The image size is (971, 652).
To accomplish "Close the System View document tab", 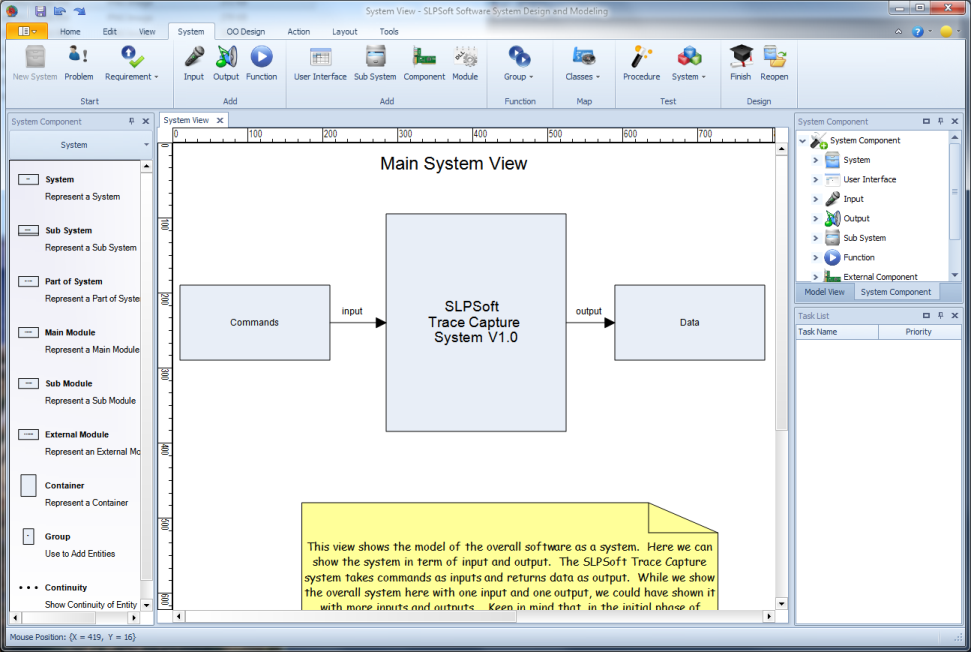I will (x=220, y=121).
